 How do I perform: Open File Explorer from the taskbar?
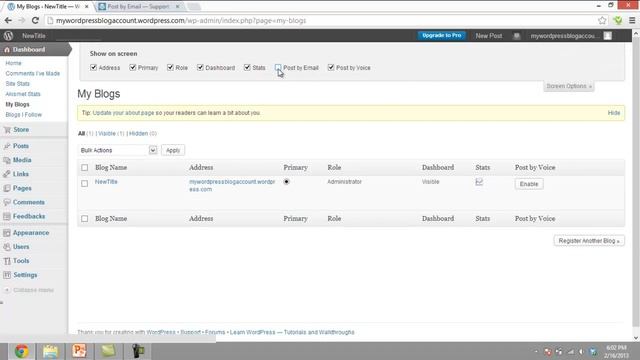tap(51, 351)
